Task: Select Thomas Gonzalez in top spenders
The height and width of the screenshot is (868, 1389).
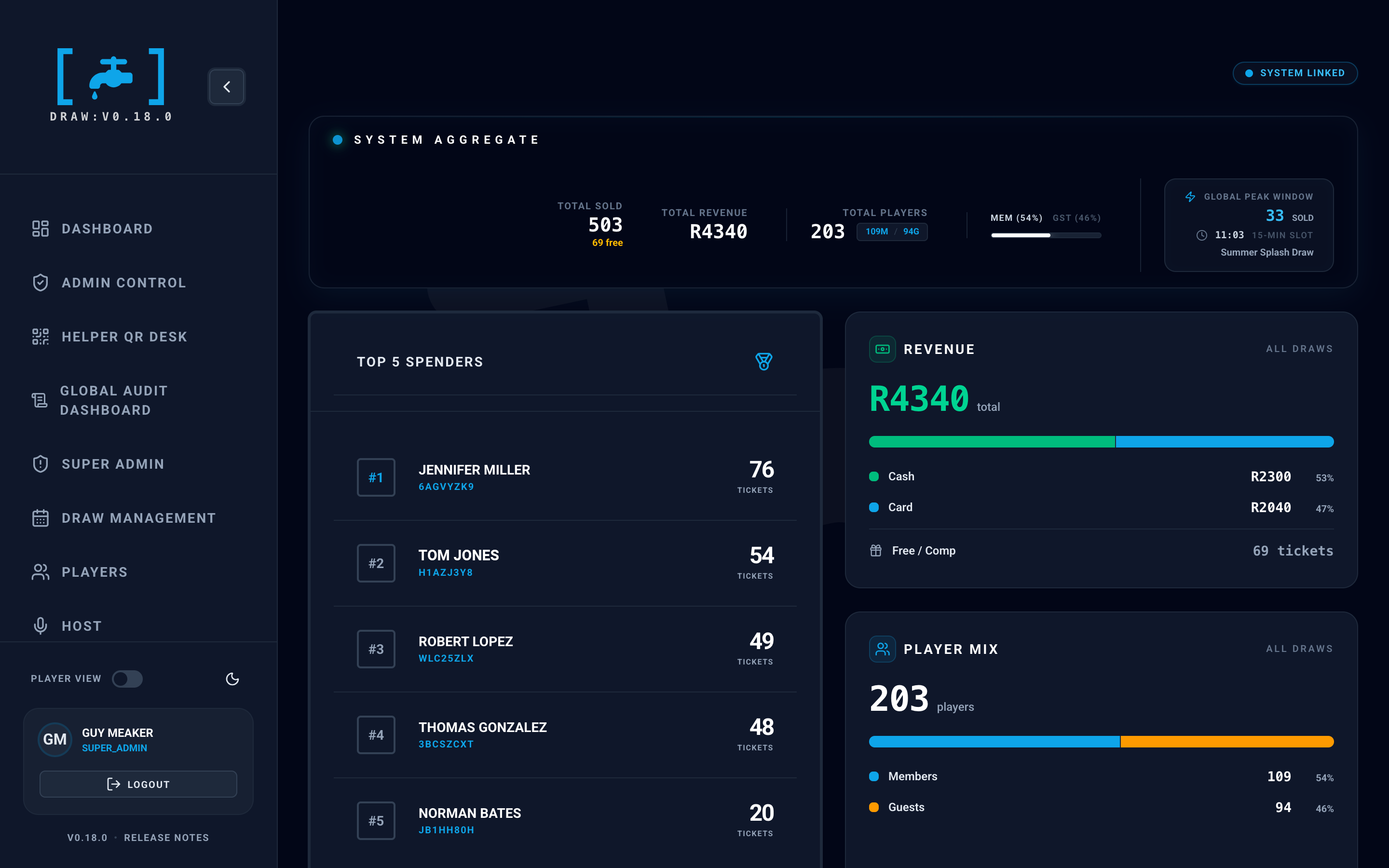Action: [565, 735]
